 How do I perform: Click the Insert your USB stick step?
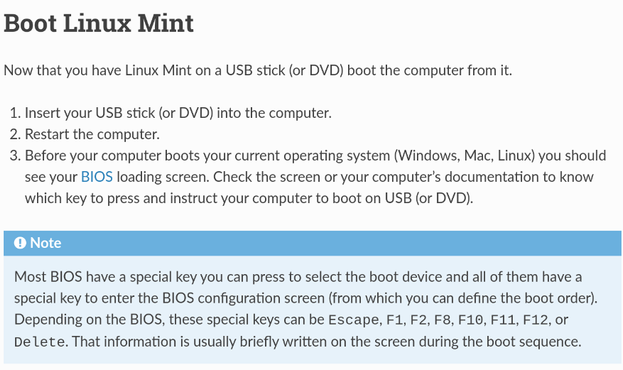(x=178, y=113)
